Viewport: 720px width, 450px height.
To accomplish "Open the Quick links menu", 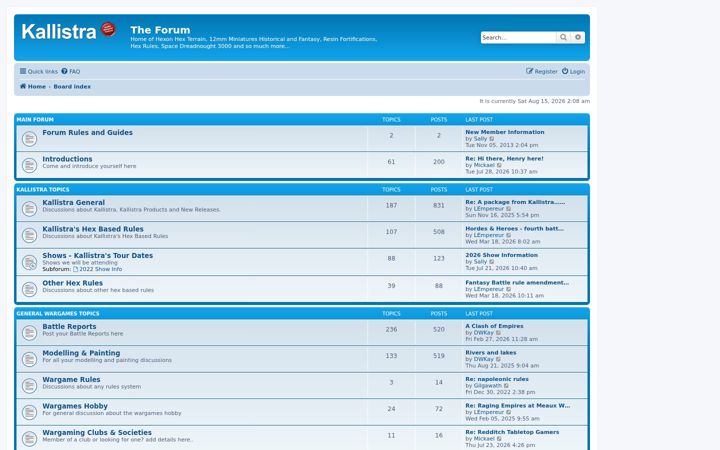I will tap(39, 72).
